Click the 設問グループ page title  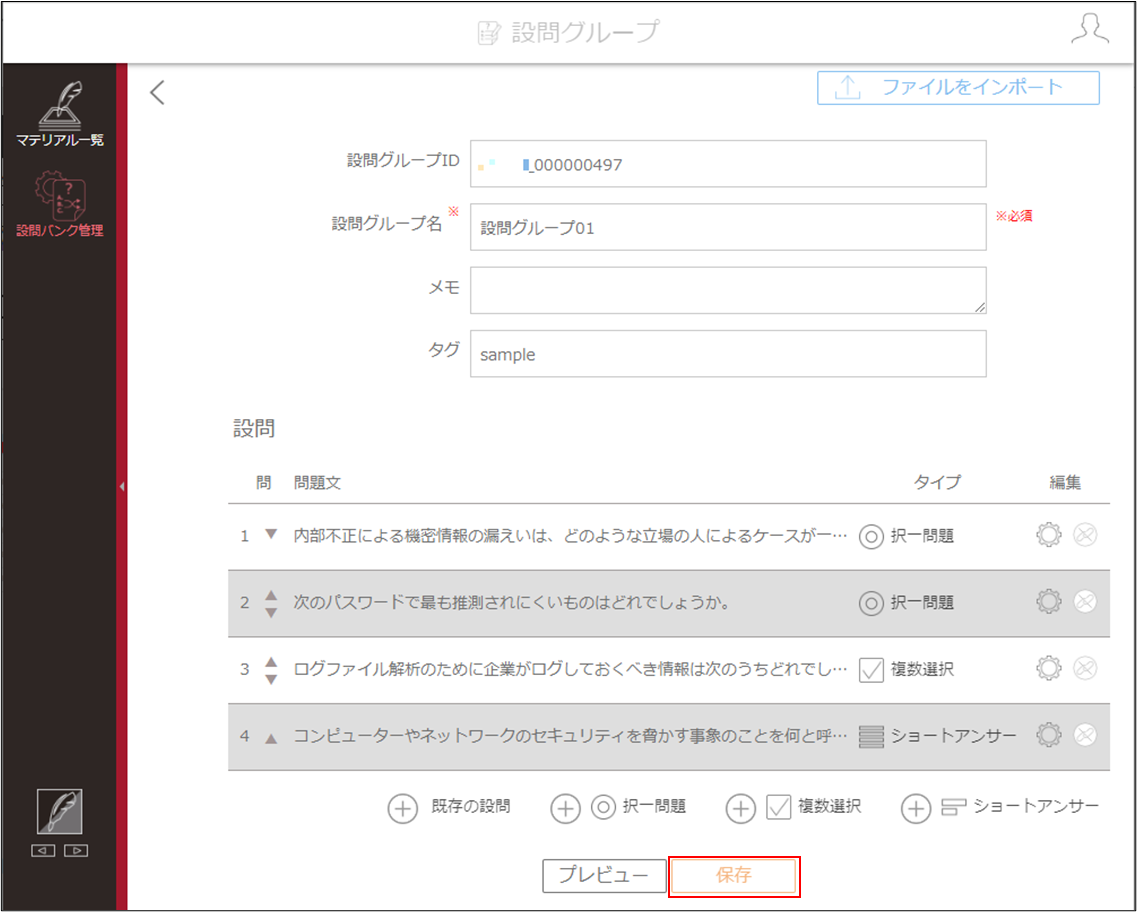(x=585, y=32)
